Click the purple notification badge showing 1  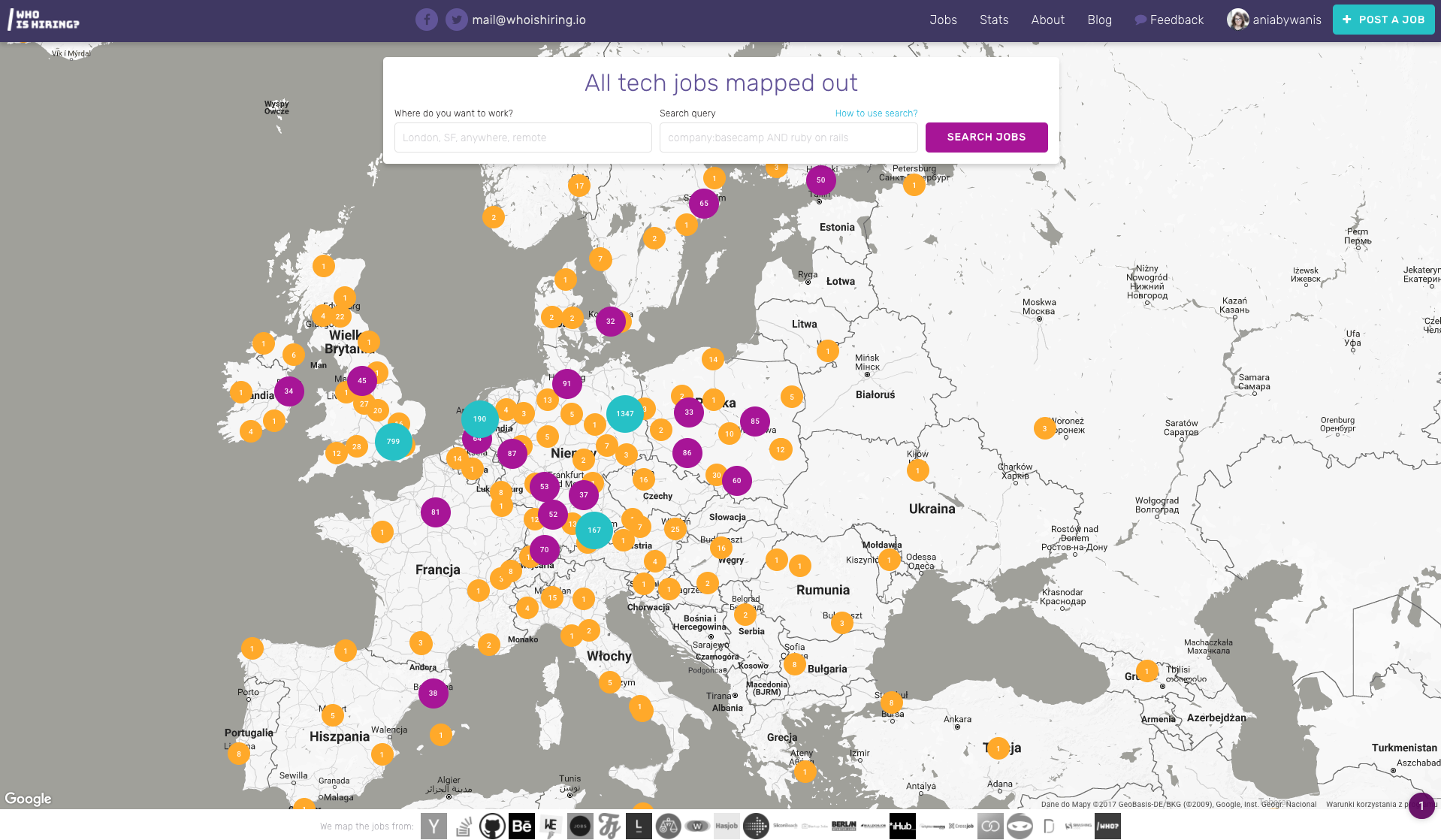1421,805
